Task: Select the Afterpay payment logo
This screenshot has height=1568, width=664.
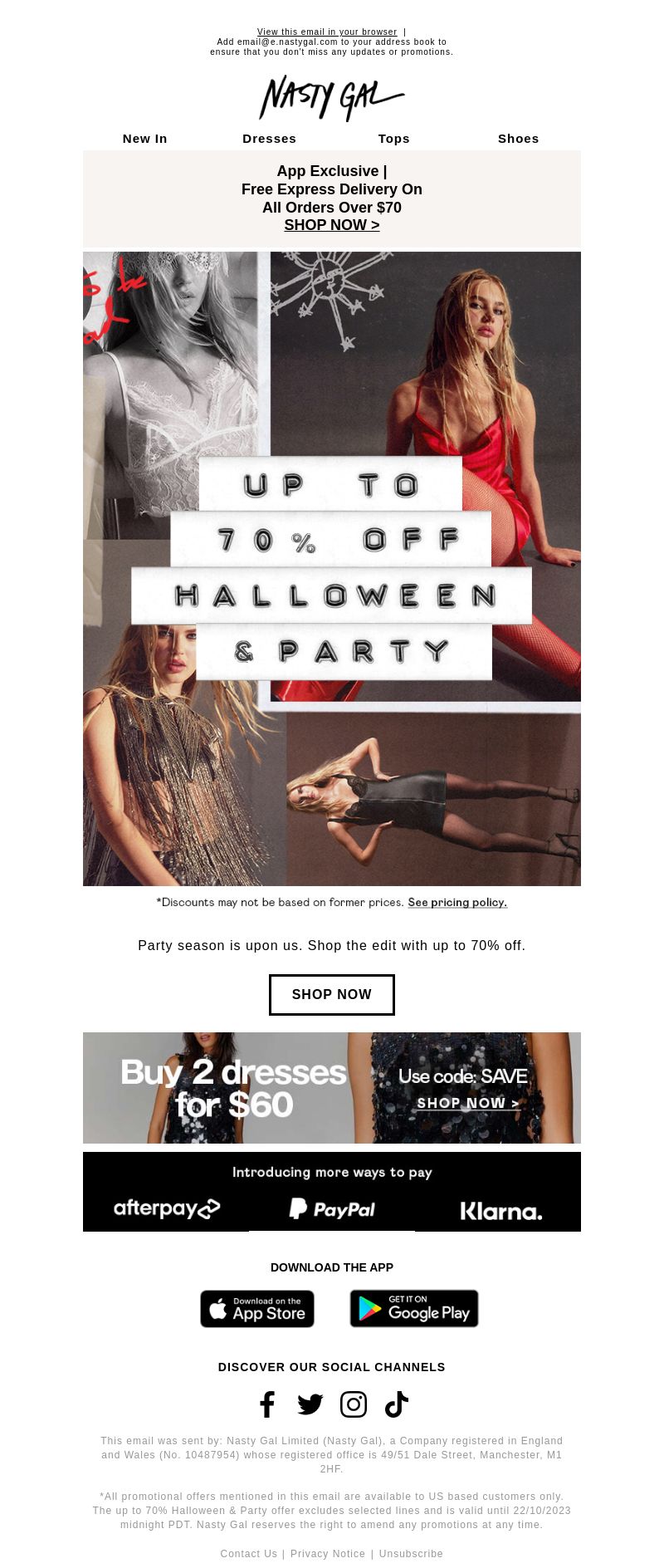Action: coord(167,1208)
